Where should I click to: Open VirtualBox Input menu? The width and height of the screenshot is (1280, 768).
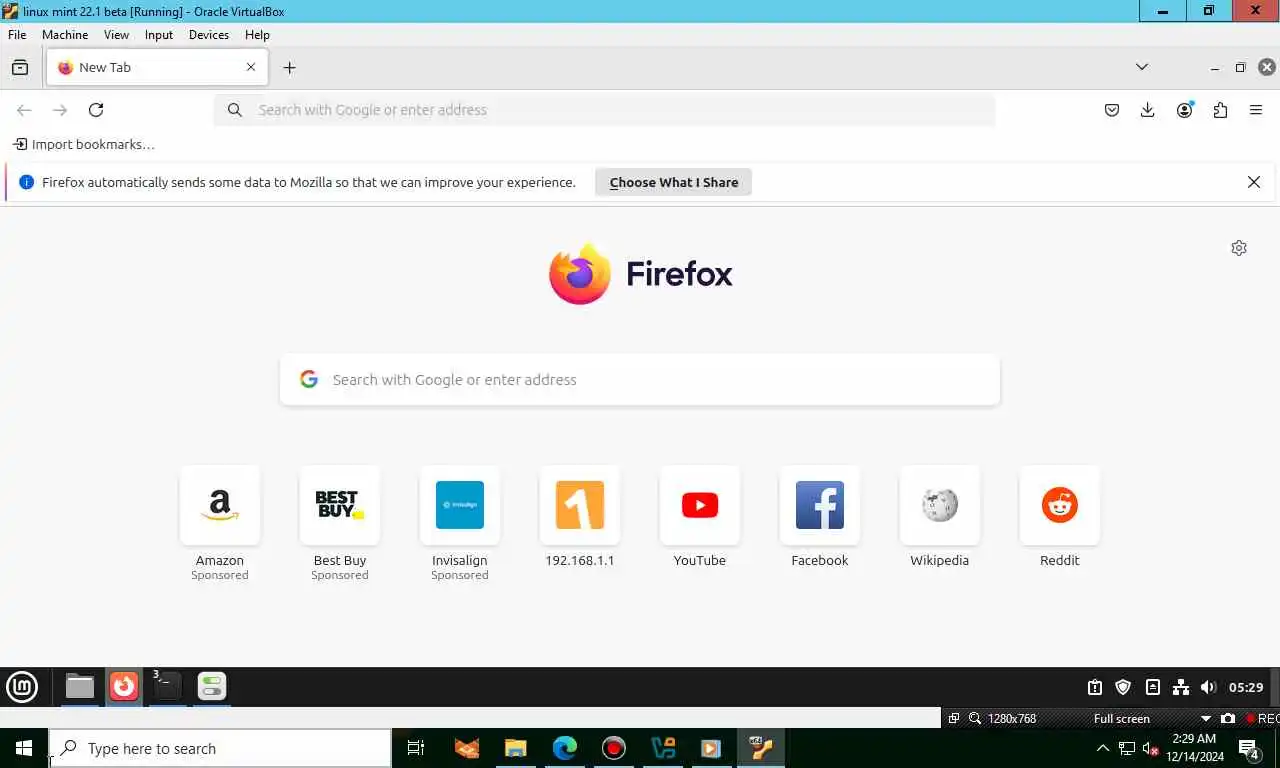pos(159,34)
